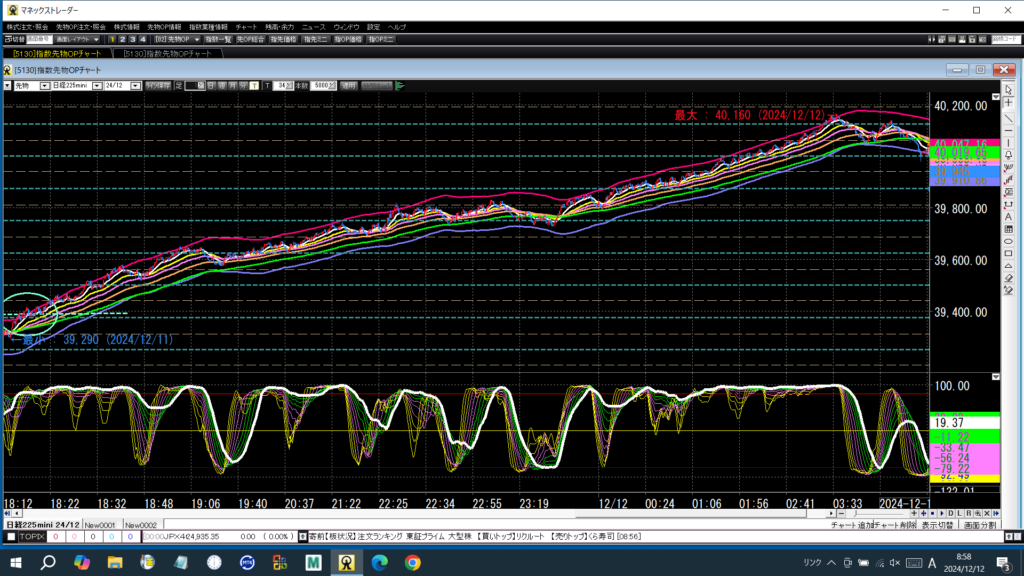Click the 指先価格 button
Viewport: 1024px width, 576px height.
[283, 39]
